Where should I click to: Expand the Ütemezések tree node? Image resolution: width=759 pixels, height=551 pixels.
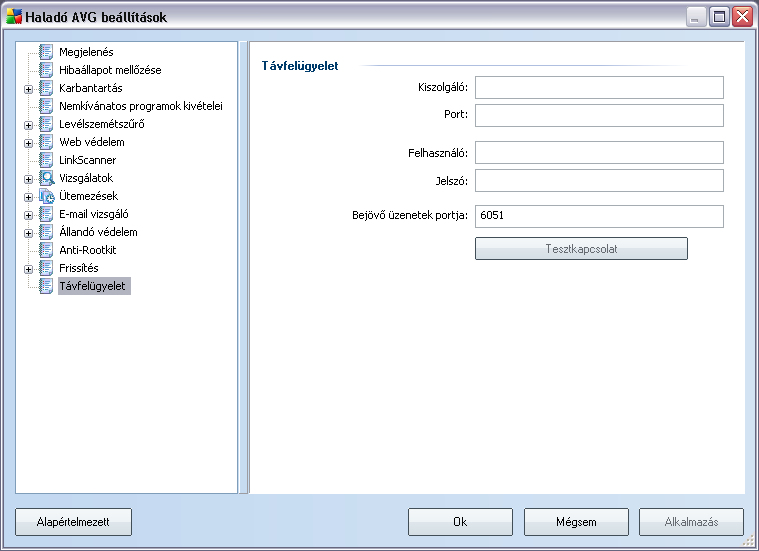click(x=29, y=198)
